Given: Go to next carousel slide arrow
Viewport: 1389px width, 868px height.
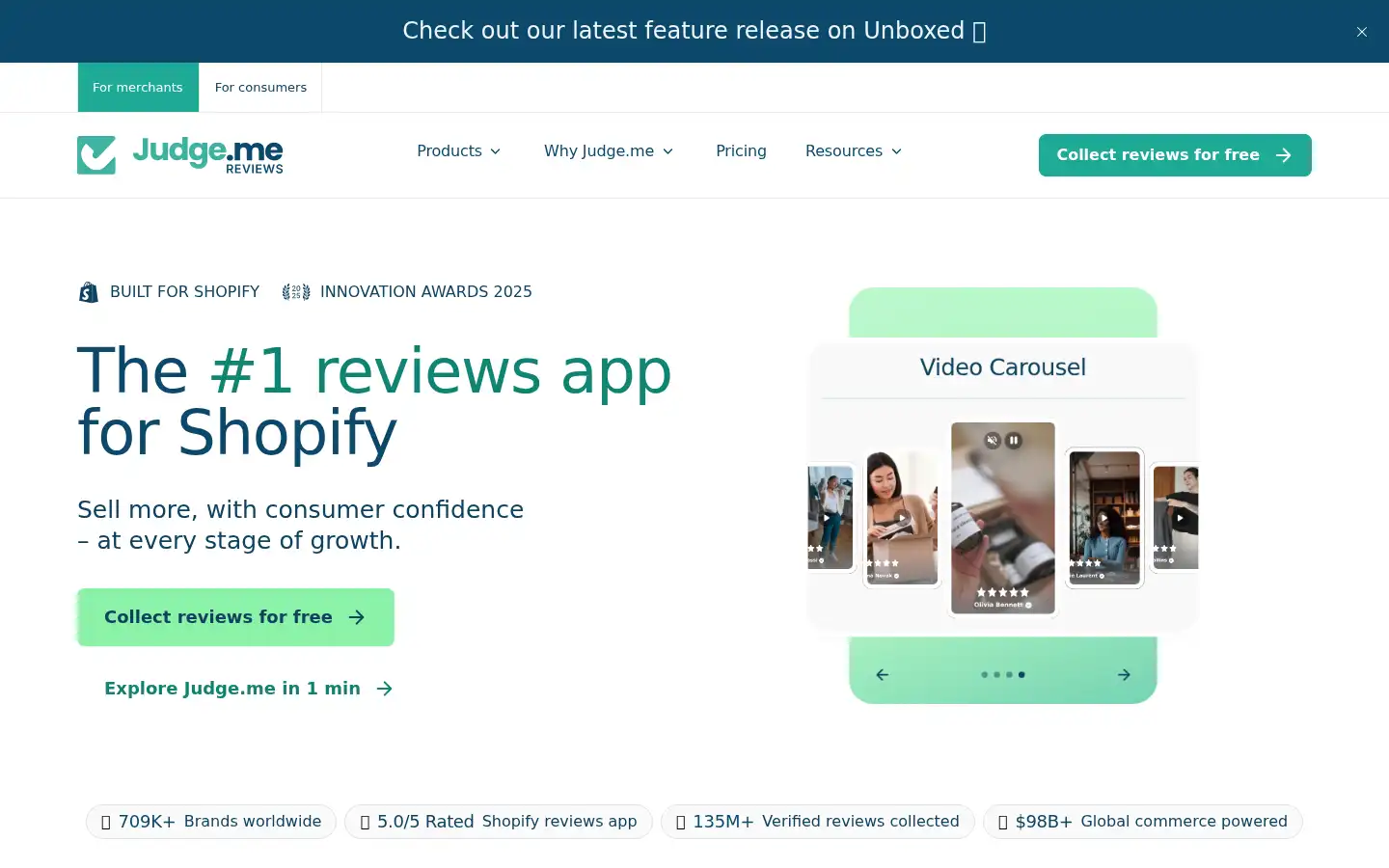Looking at the screenshot, I should coord(1124,675).
